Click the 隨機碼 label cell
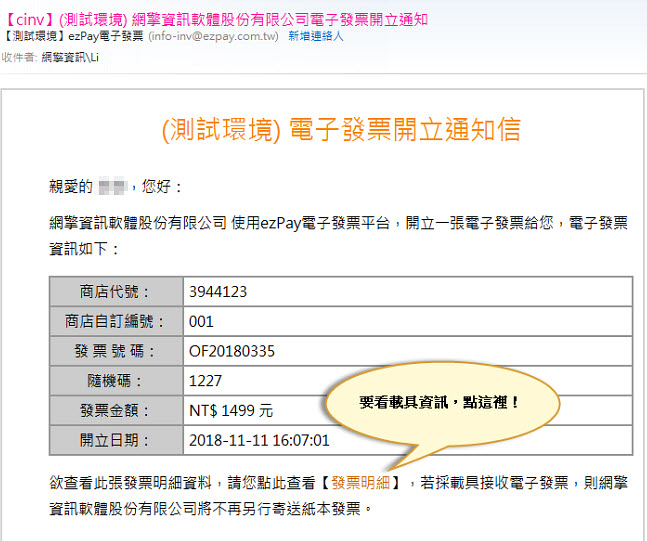 coord(116,381)
